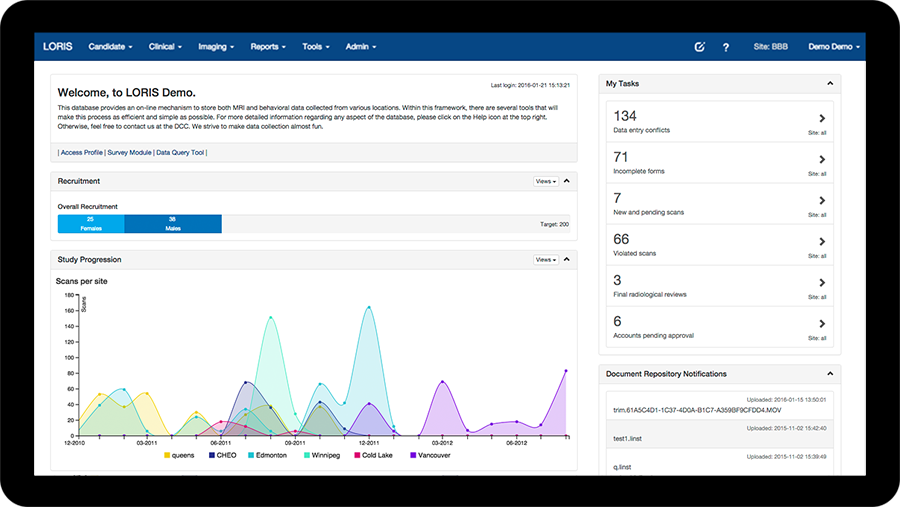Screen dimensions: 900x507
Task: Open the 6 Accounts pending approval task
Action: [720, 327]
